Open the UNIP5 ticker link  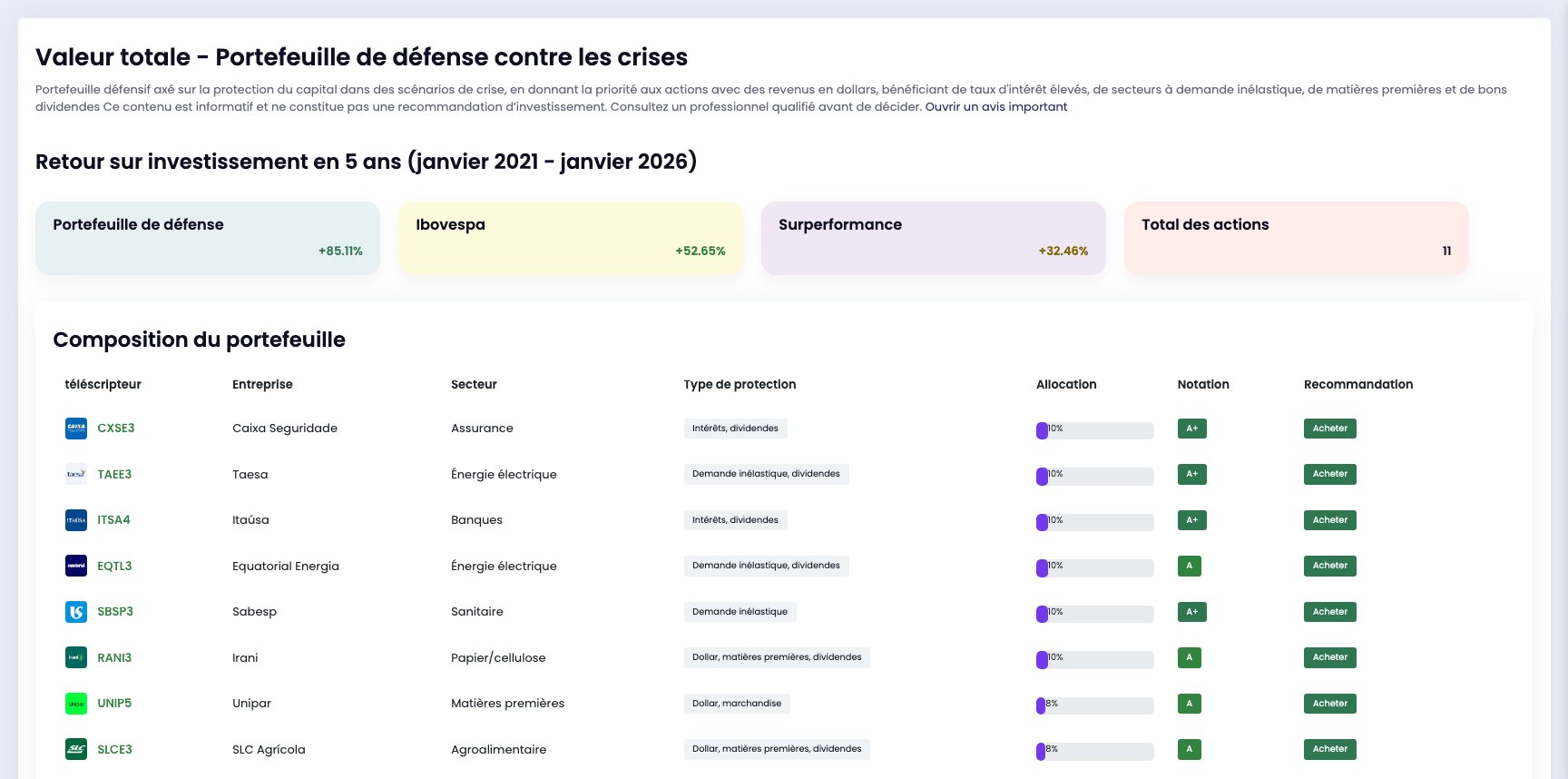pyautogui.click(x=114, y=704)
